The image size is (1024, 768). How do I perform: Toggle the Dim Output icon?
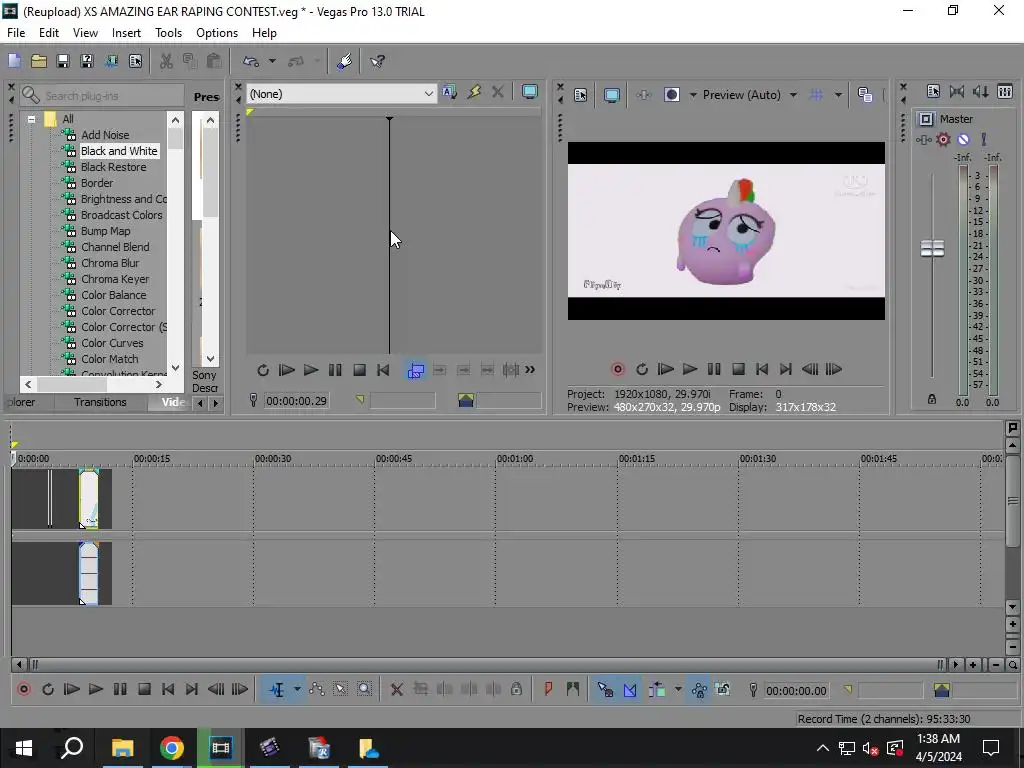coord(981,92)
